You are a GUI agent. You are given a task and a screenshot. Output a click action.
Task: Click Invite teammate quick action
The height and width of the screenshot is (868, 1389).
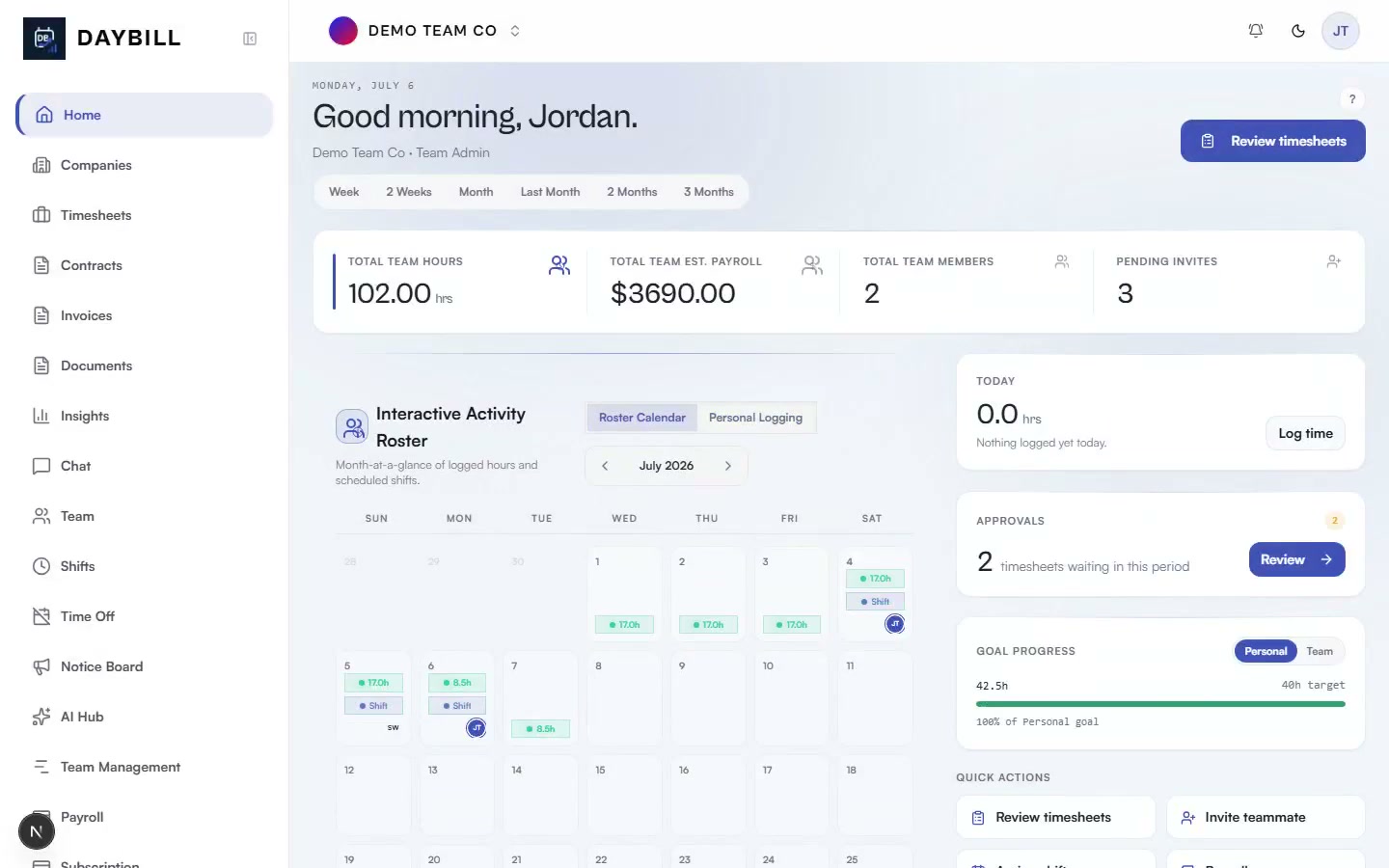[x=1266, y=817]
